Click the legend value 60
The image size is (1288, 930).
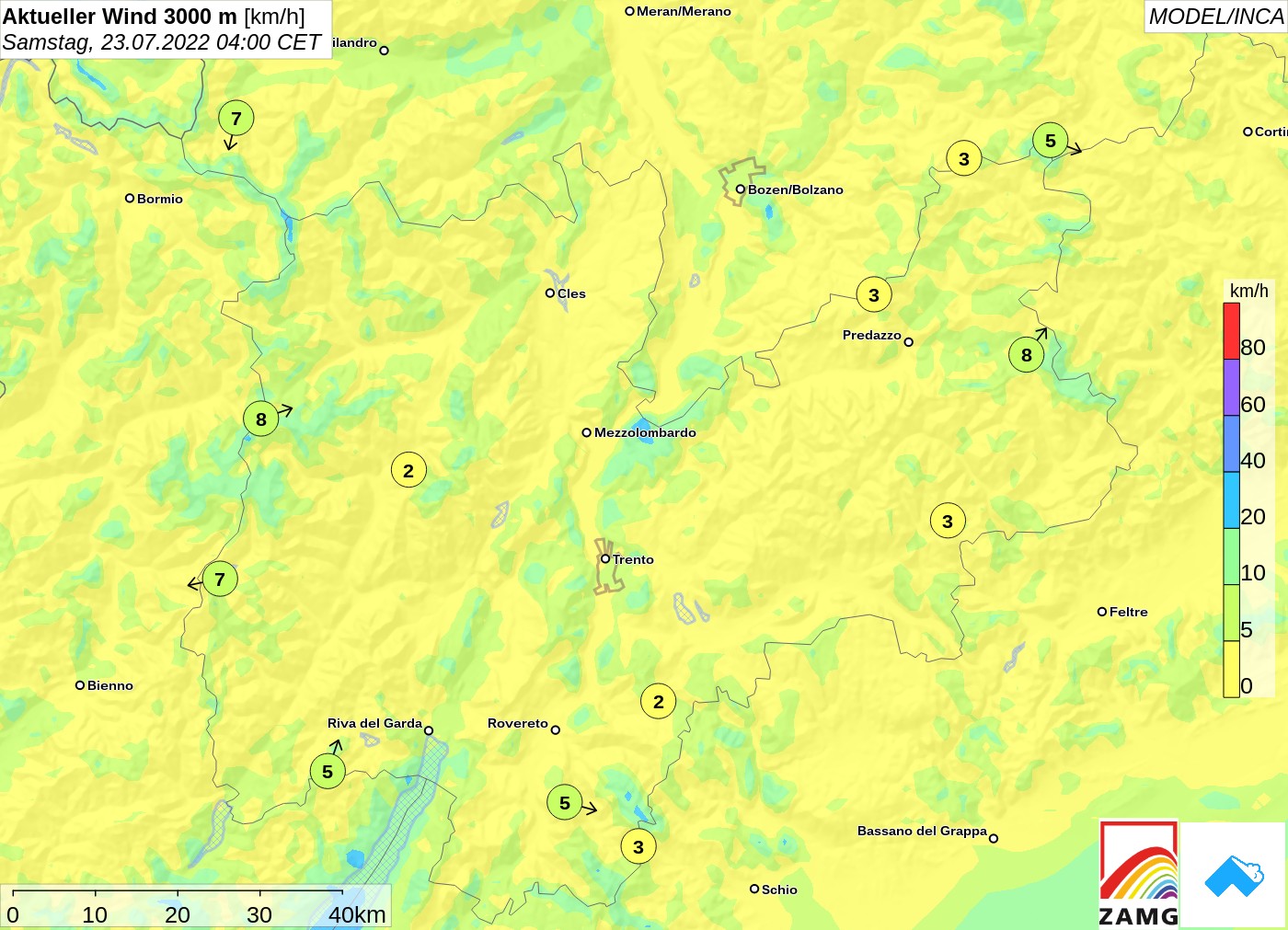[x=1253, y=404]
